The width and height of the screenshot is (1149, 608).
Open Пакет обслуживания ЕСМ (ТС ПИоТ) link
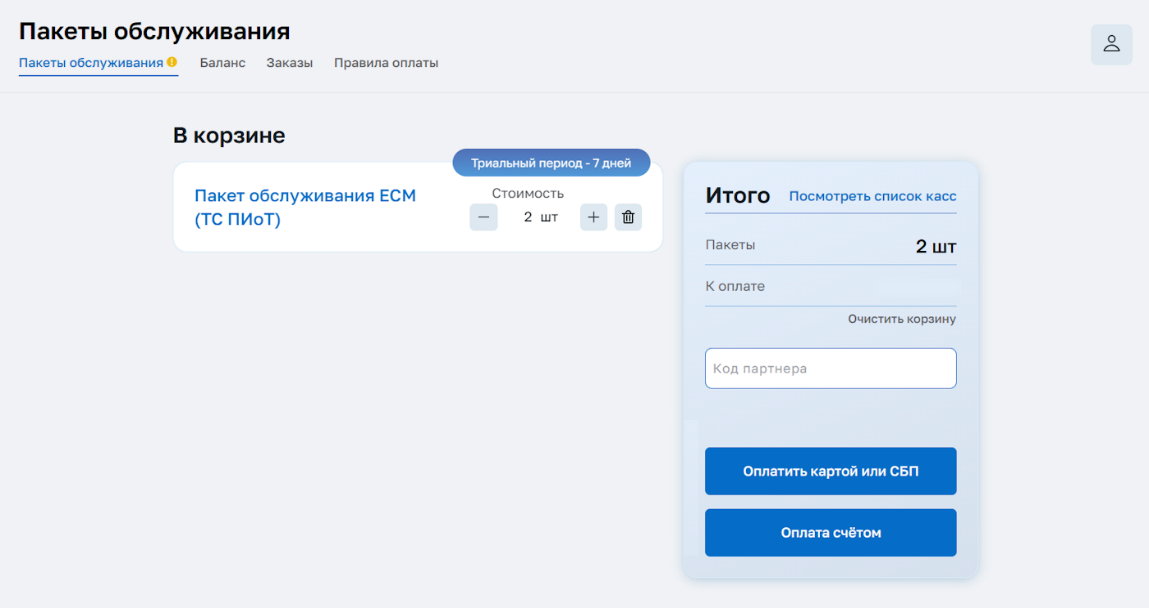[x=304, y=207]
